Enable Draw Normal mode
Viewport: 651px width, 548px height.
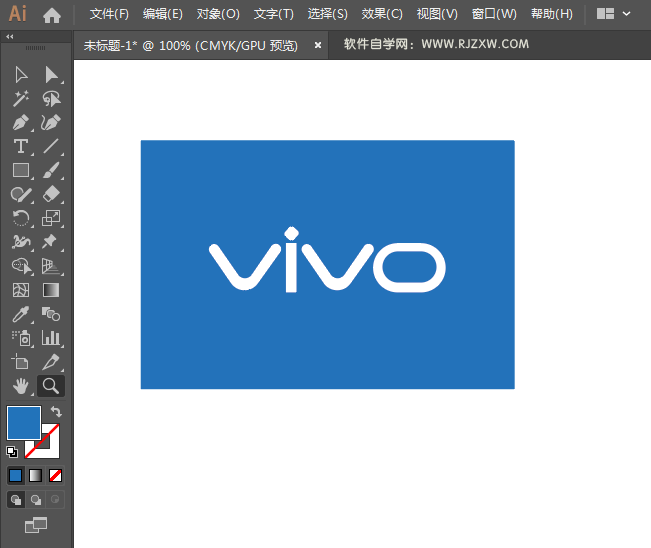point(16,499)
